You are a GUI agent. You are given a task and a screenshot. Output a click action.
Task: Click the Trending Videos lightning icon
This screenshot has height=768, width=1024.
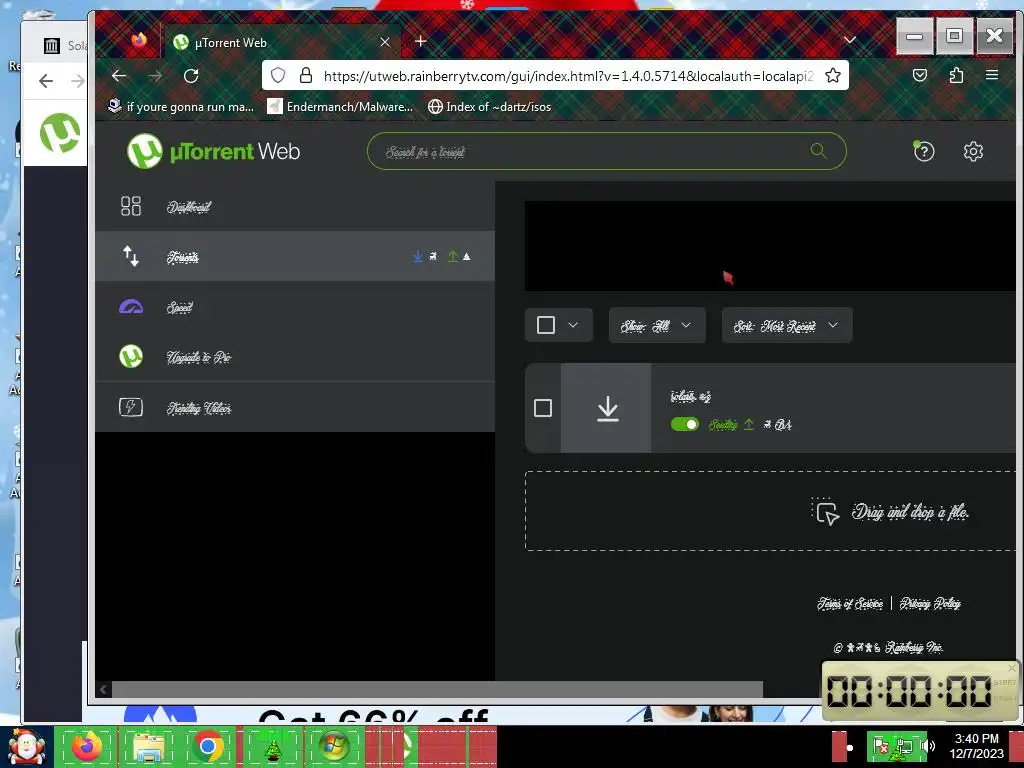[x=131, y=408]
